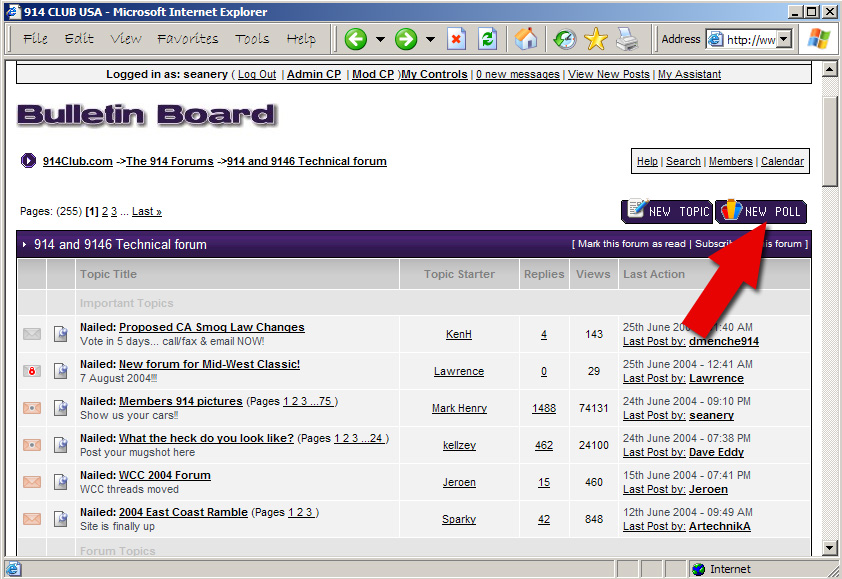Check 0 new messages link
The image size is (842, 579).
click(x=518, y=75)
